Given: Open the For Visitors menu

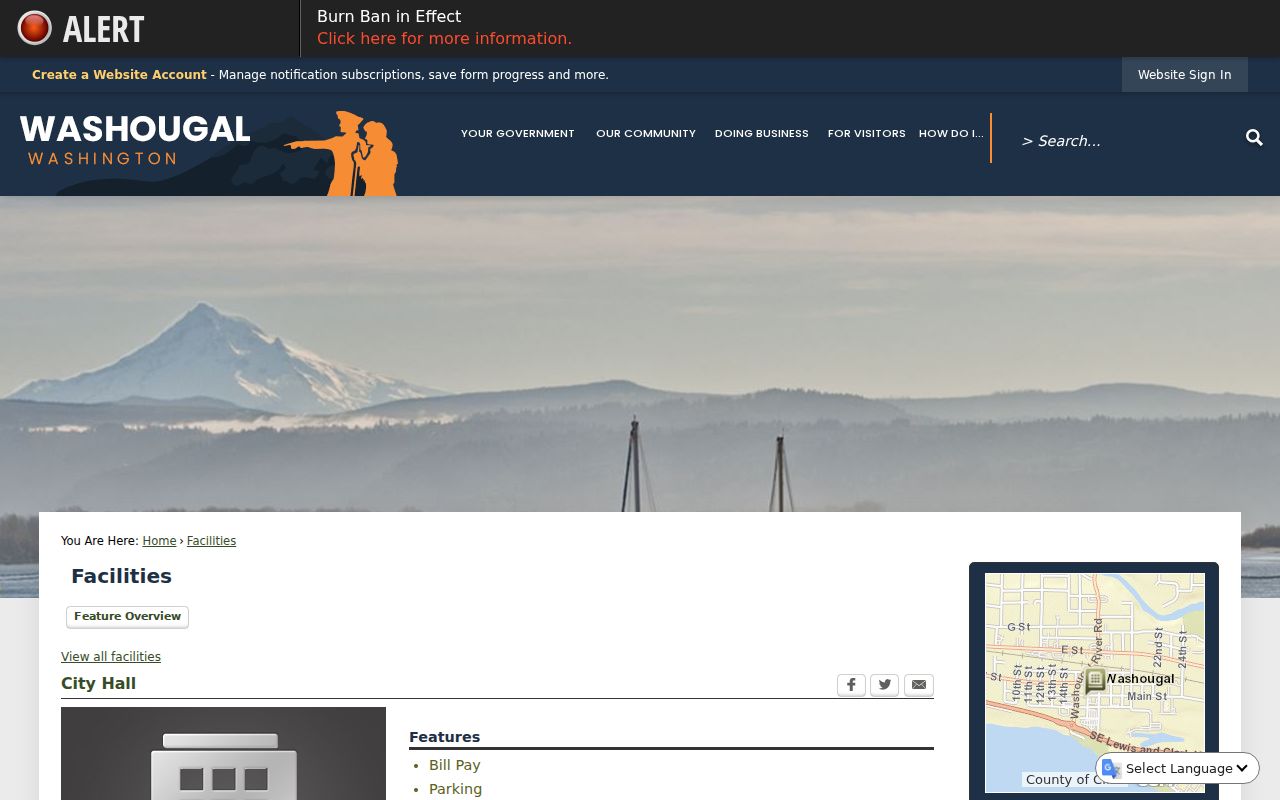Looking at the screenshot, I should tap(867, 133).
